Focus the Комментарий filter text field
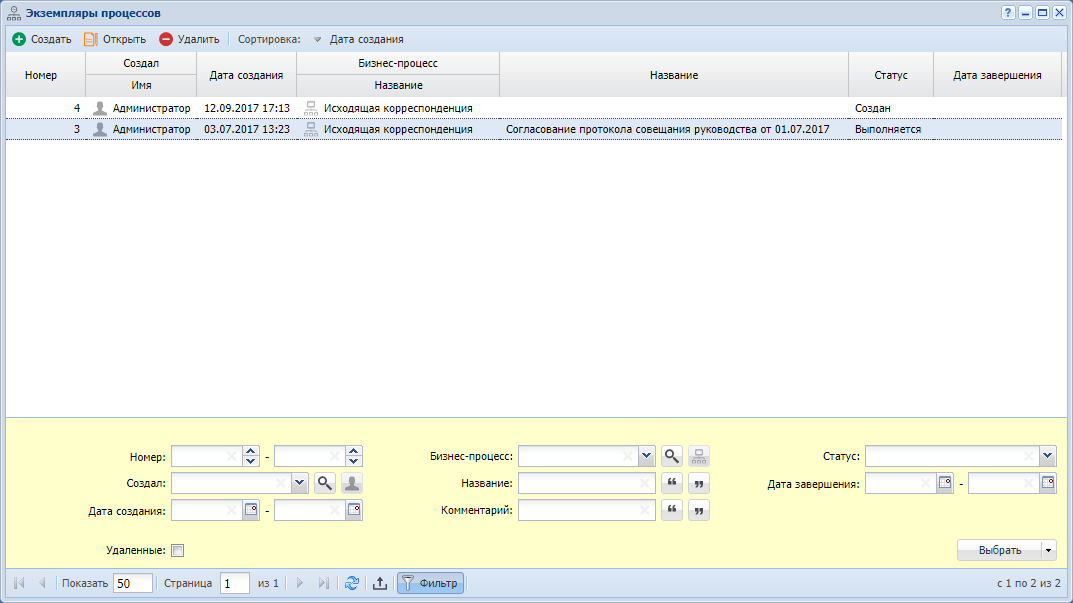This screenshot has height=603, width=1073. pos(586,510)
